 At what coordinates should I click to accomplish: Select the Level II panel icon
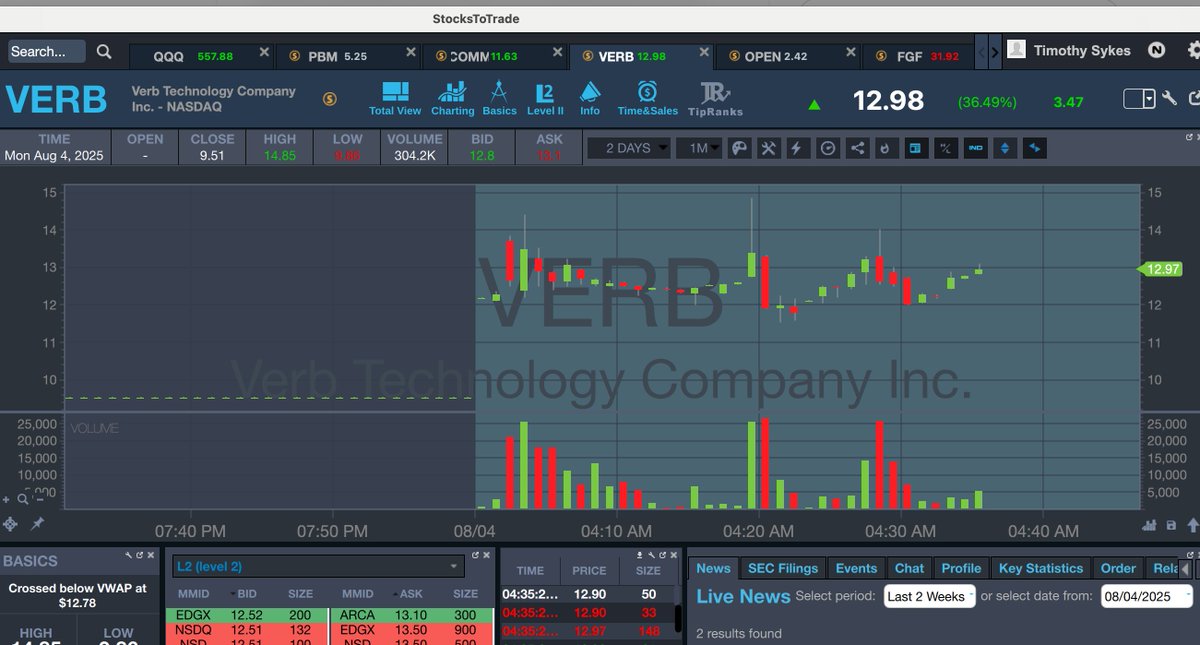tap(545, 95)
